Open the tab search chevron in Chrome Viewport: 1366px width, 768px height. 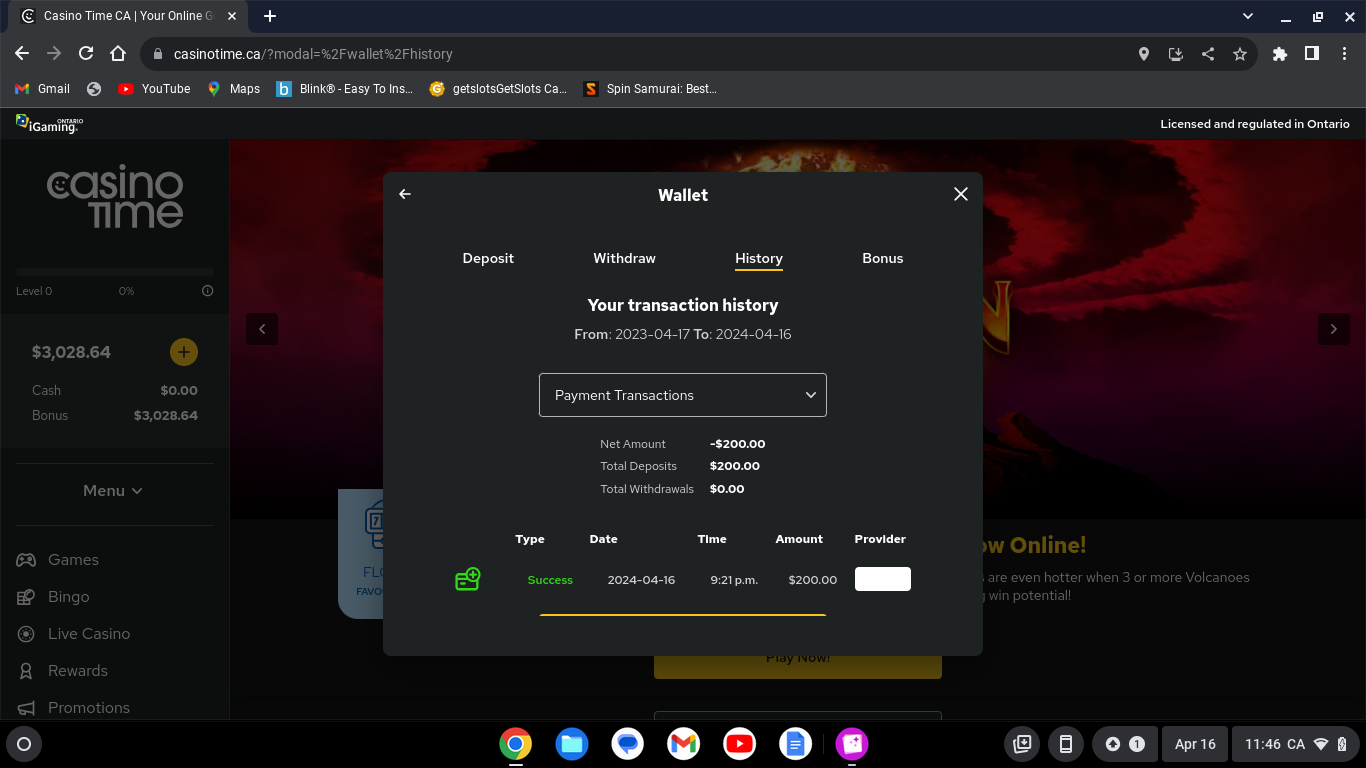[1248, 16]
